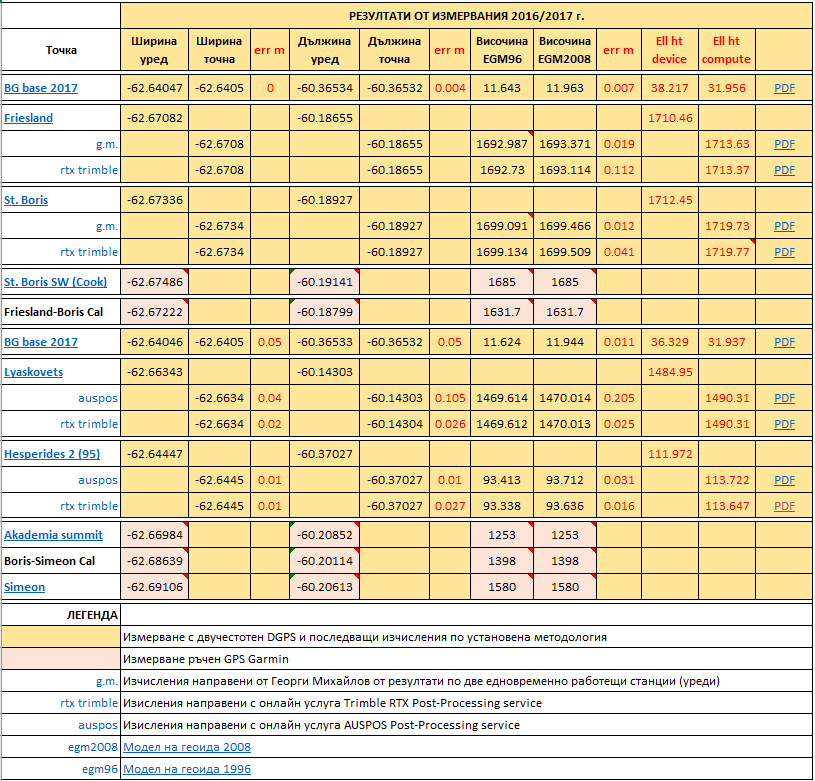
Task: Open the Akademia summit link
Action: [x=53, y=535]
